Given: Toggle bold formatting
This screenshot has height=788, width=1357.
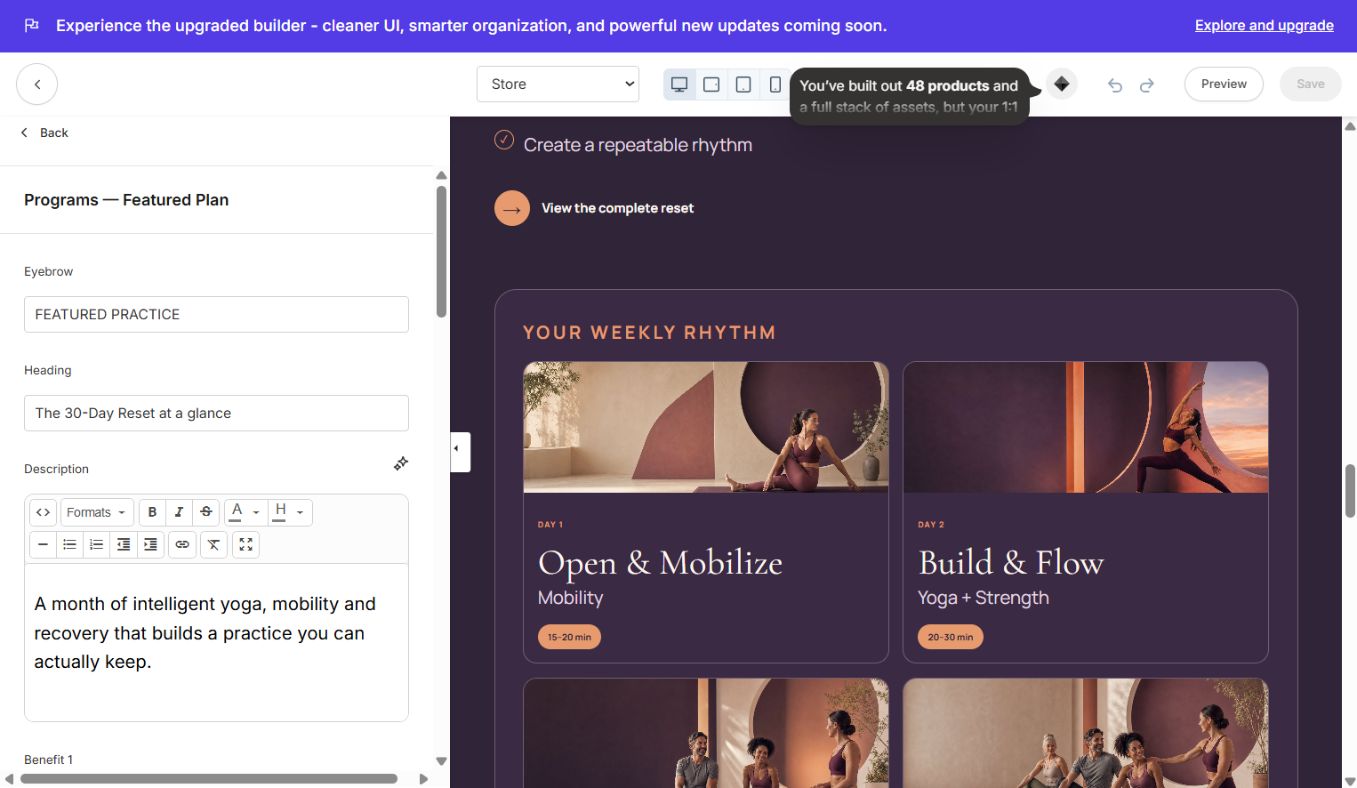Looking at the screenshot, I should [x=152, y=513].
